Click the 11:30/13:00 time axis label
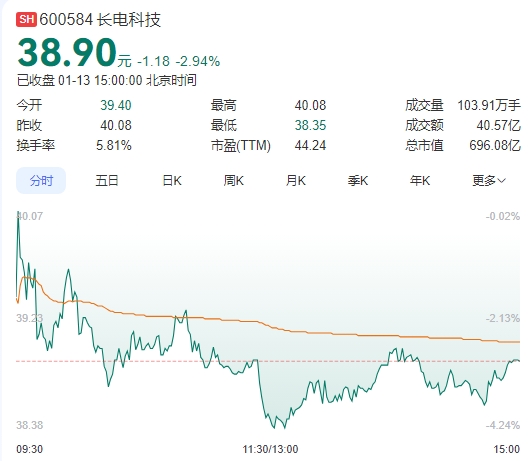Image resolution: width=528 pixels, height=461 pixels. pyautogui.click(x=270, y=449)
